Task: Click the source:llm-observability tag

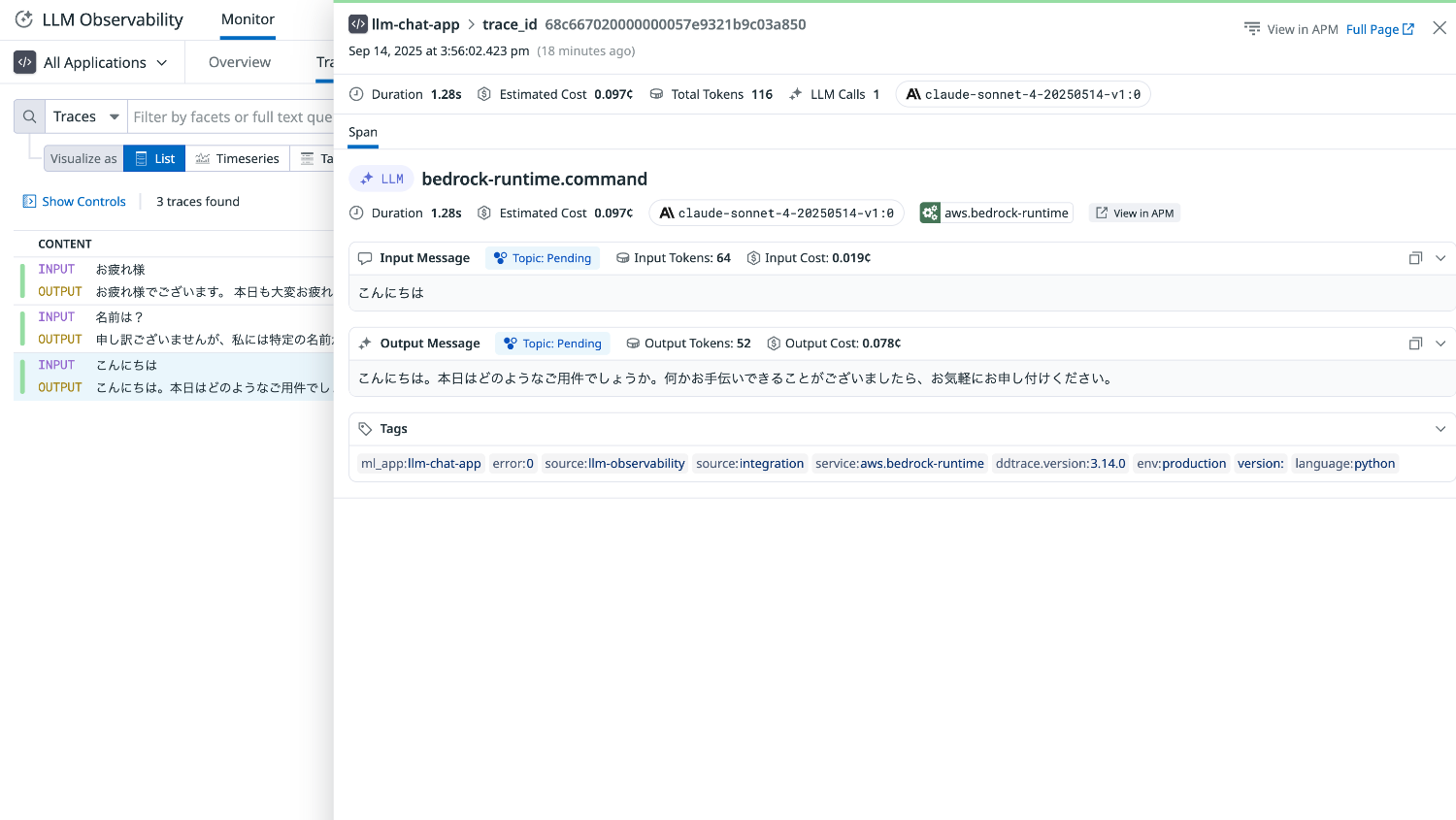Action: click(615, 464)
